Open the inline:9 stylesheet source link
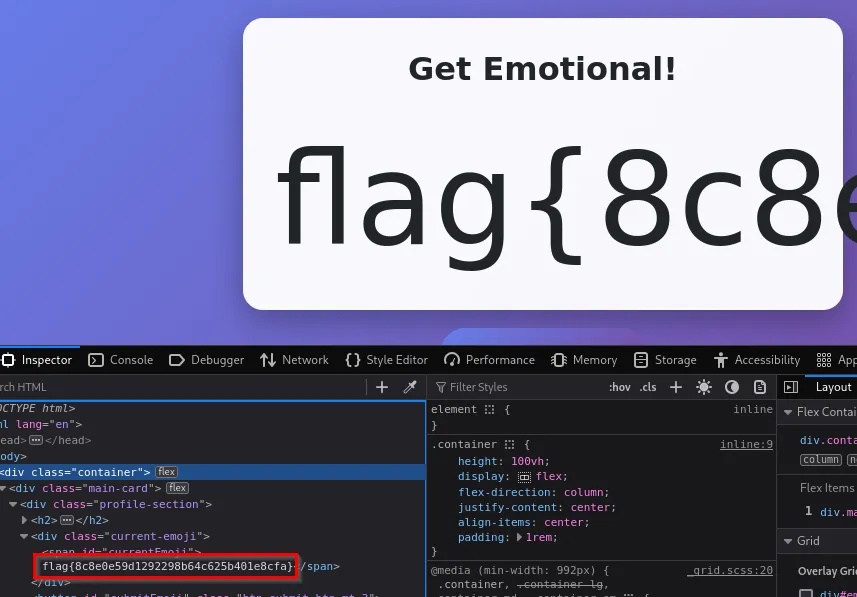This screenshot has height=597, width=857. click(746, 444)
